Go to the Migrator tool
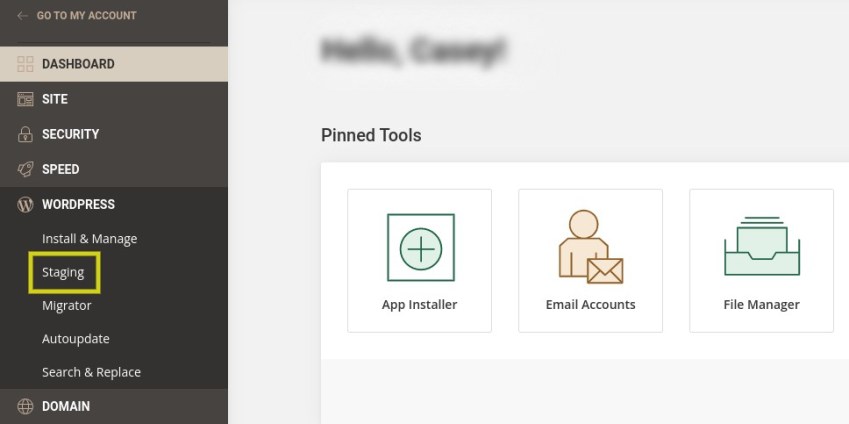This screenshot has width=849, height=424. click(x=67, y=305)
